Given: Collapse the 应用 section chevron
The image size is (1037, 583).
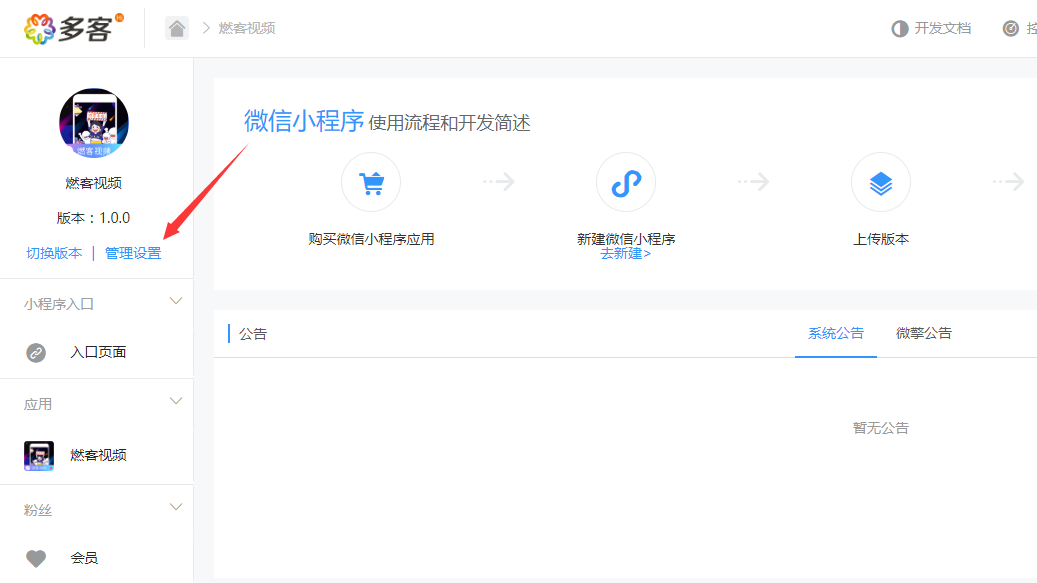Looking at the screenshot, I should [x=176, y=401].
